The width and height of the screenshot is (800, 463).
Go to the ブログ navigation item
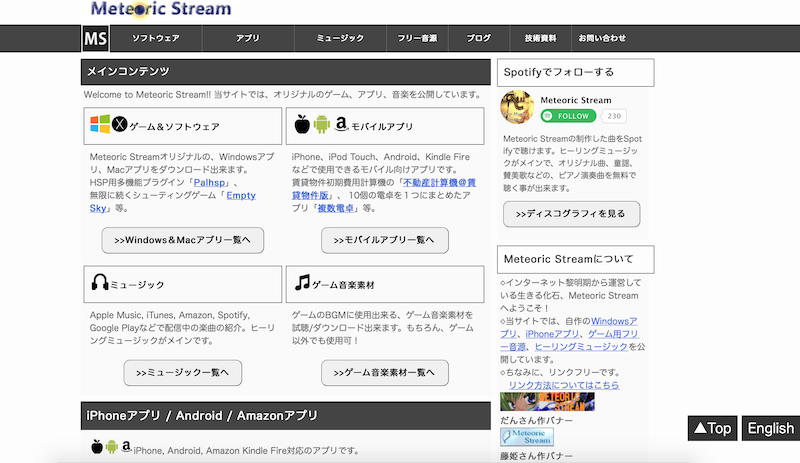point(479,38)
